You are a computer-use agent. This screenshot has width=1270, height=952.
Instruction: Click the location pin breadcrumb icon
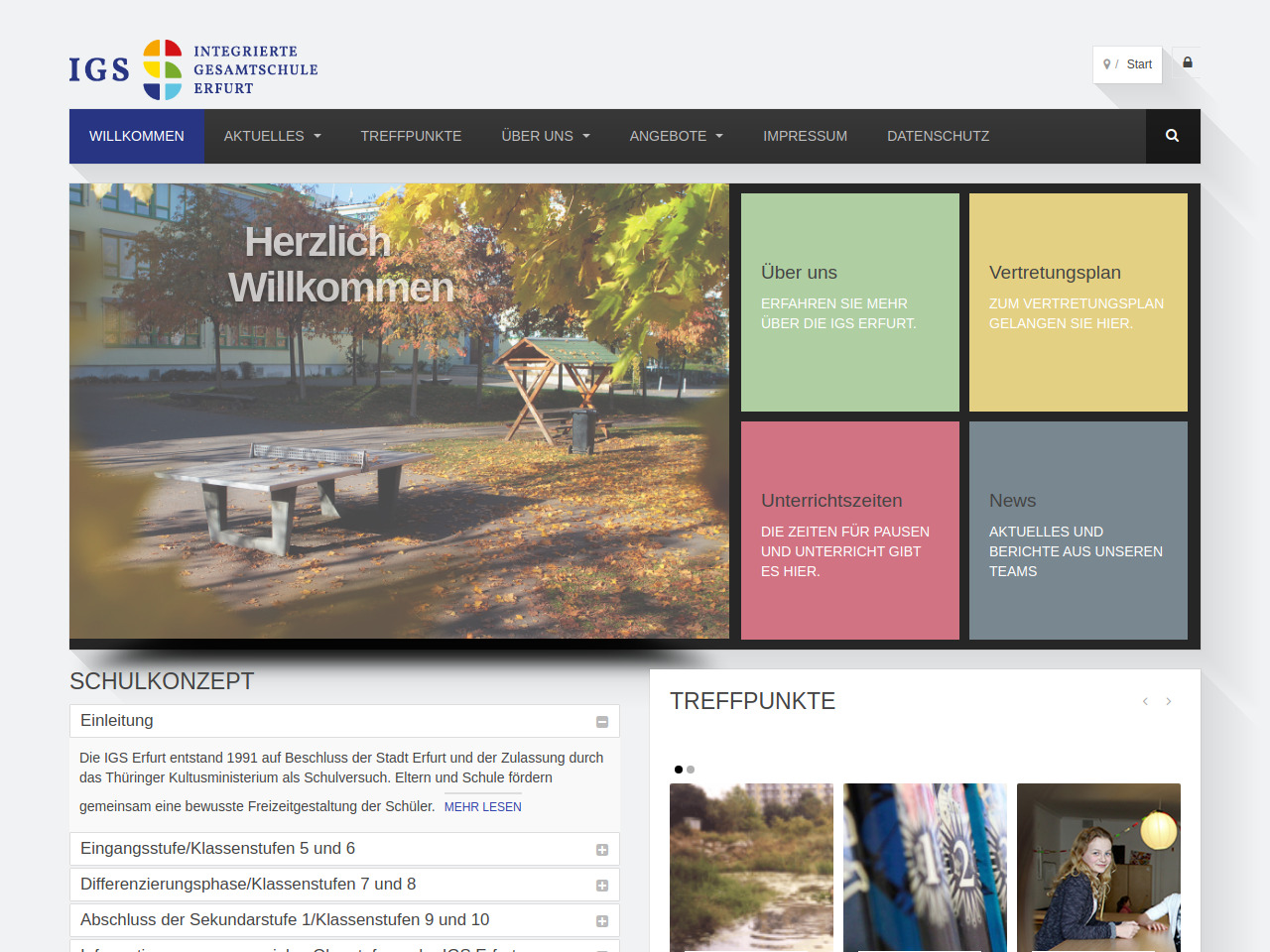pyautogui.click(x=1107, y=64)
